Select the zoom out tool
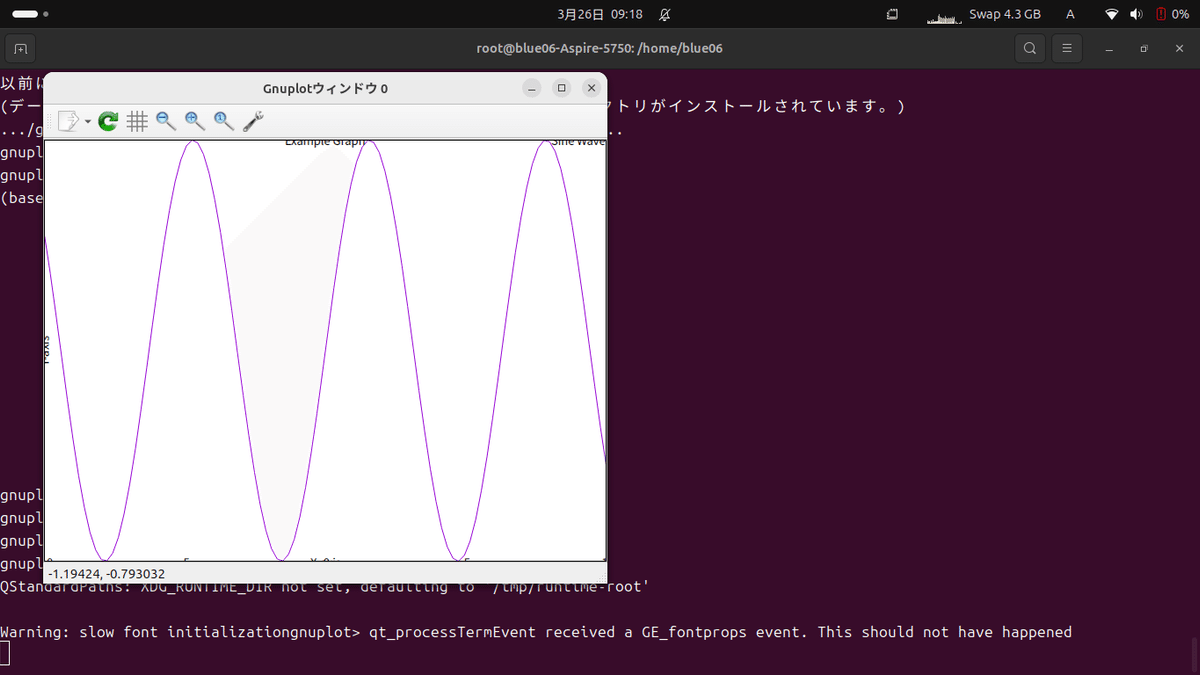This screenshot has width=1200, height=675. [164, 120]
